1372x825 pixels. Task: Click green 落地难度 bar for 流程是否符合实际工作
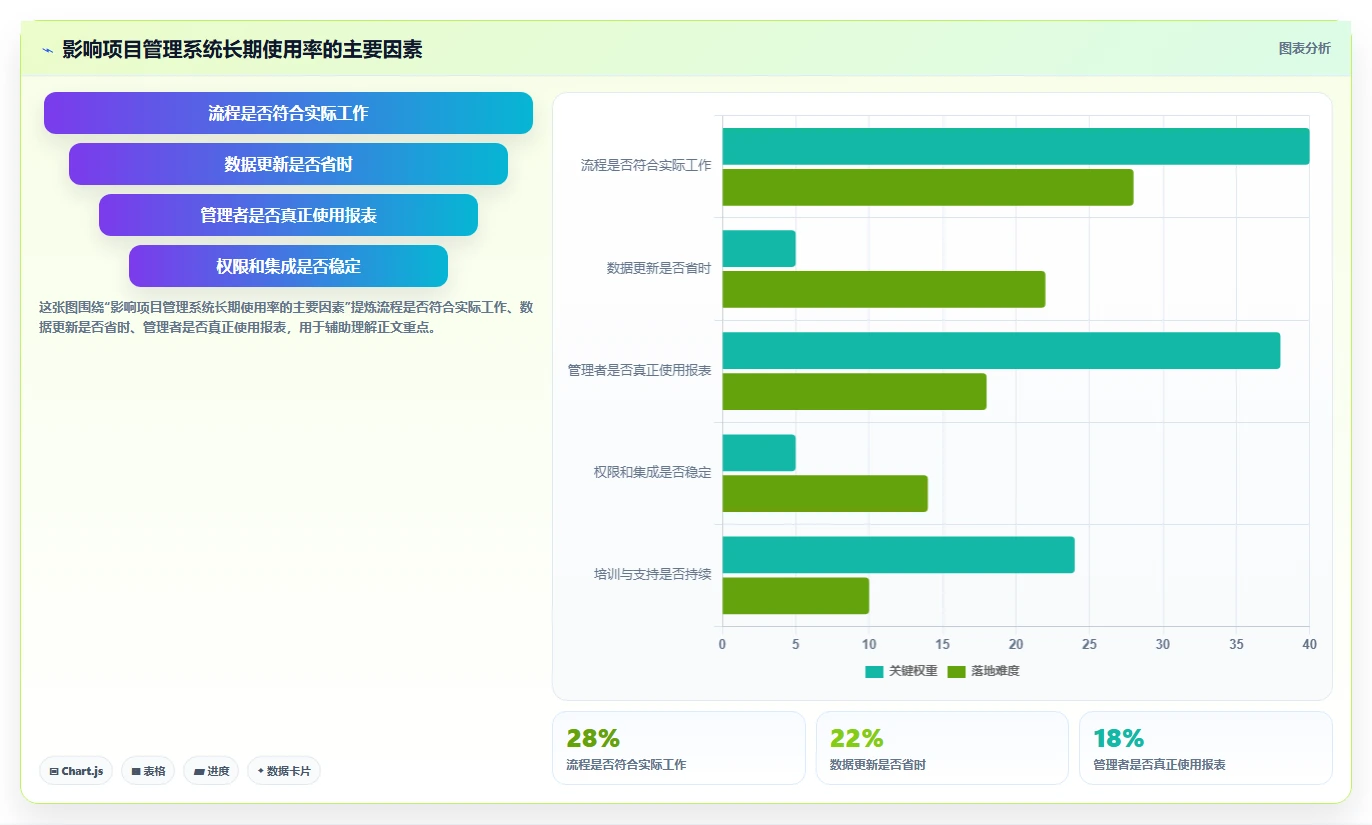[928, 187]
